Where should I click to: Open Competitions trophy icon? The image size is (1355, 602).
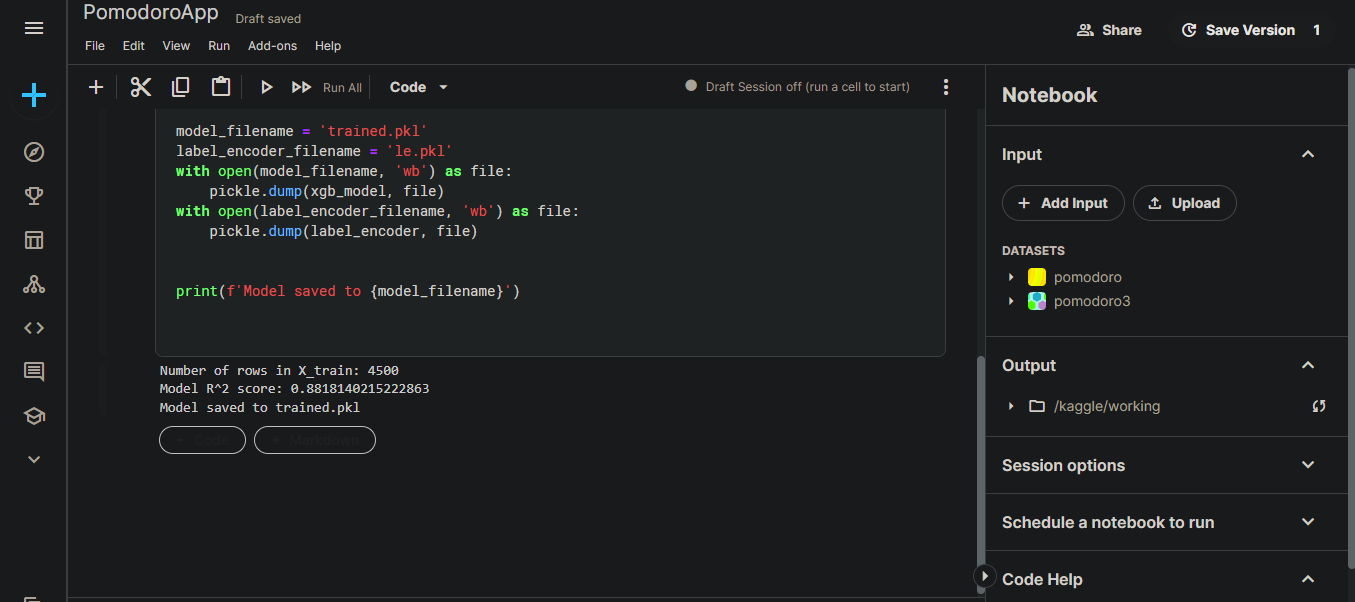coord(34,196)
